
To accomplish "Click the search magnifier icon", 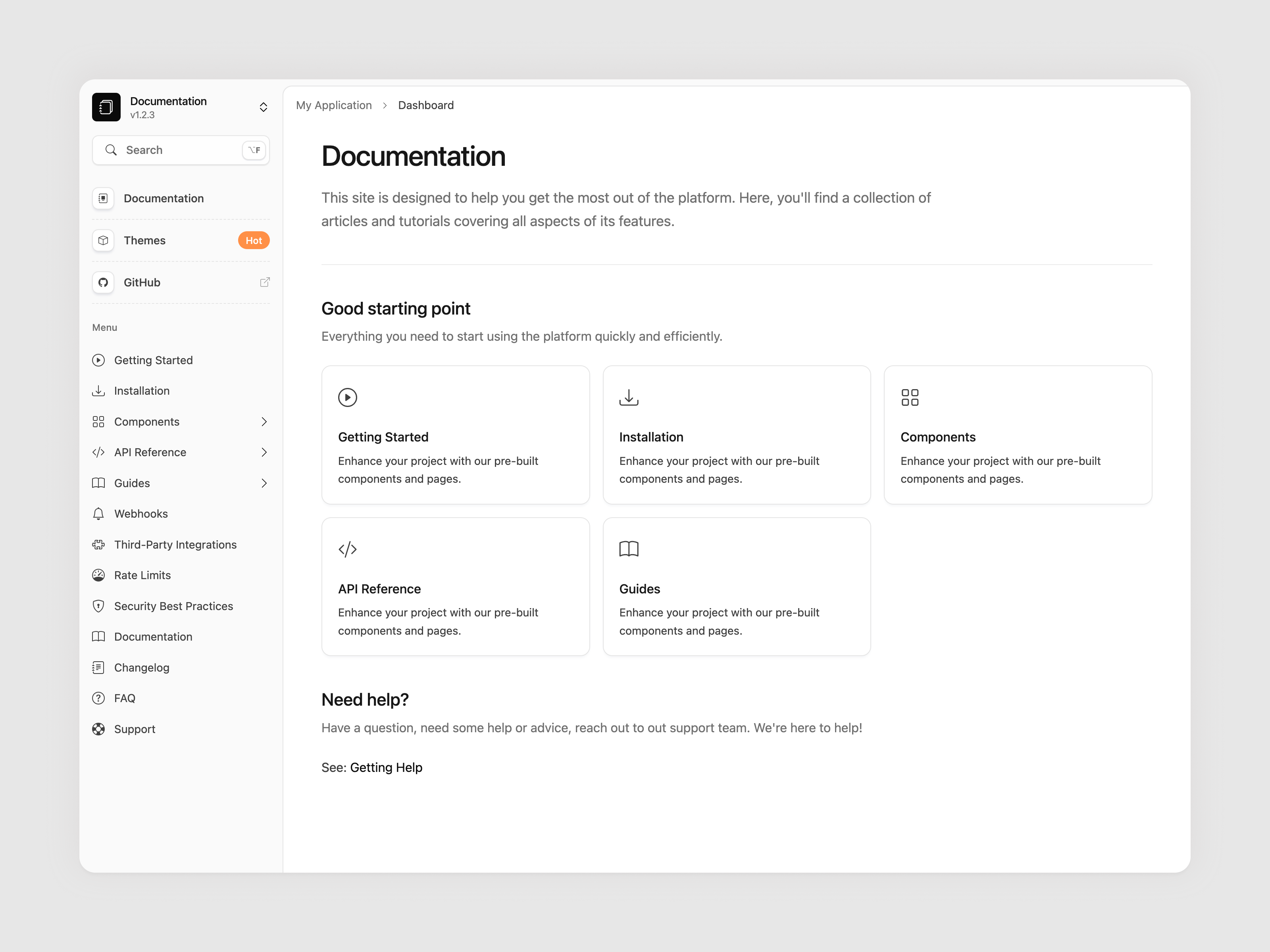I will [112, 150].
